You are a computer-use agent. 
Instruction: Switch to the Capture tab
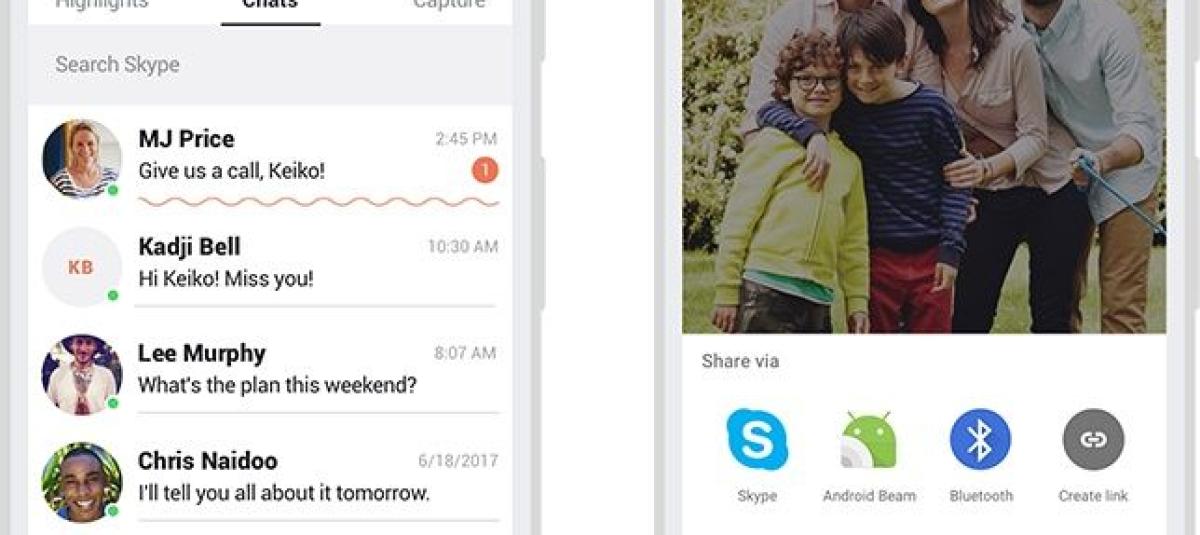tap(449, 5)
